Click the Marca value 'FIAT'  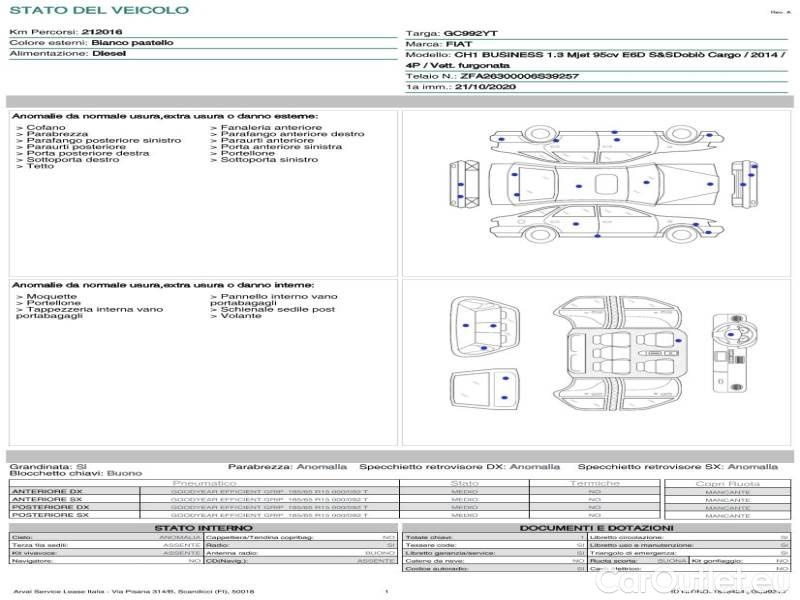[x=459, y=44]
